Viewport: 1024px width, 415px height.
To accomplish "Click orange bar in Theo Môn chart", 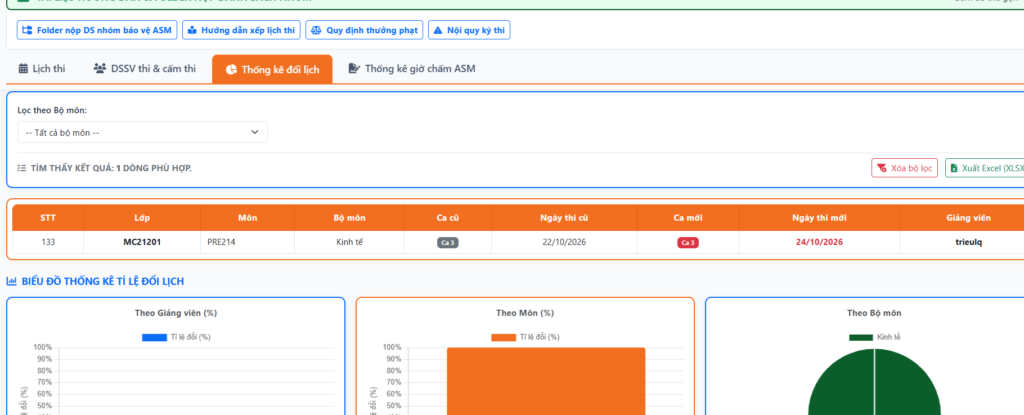I will (x=546, y=381).
